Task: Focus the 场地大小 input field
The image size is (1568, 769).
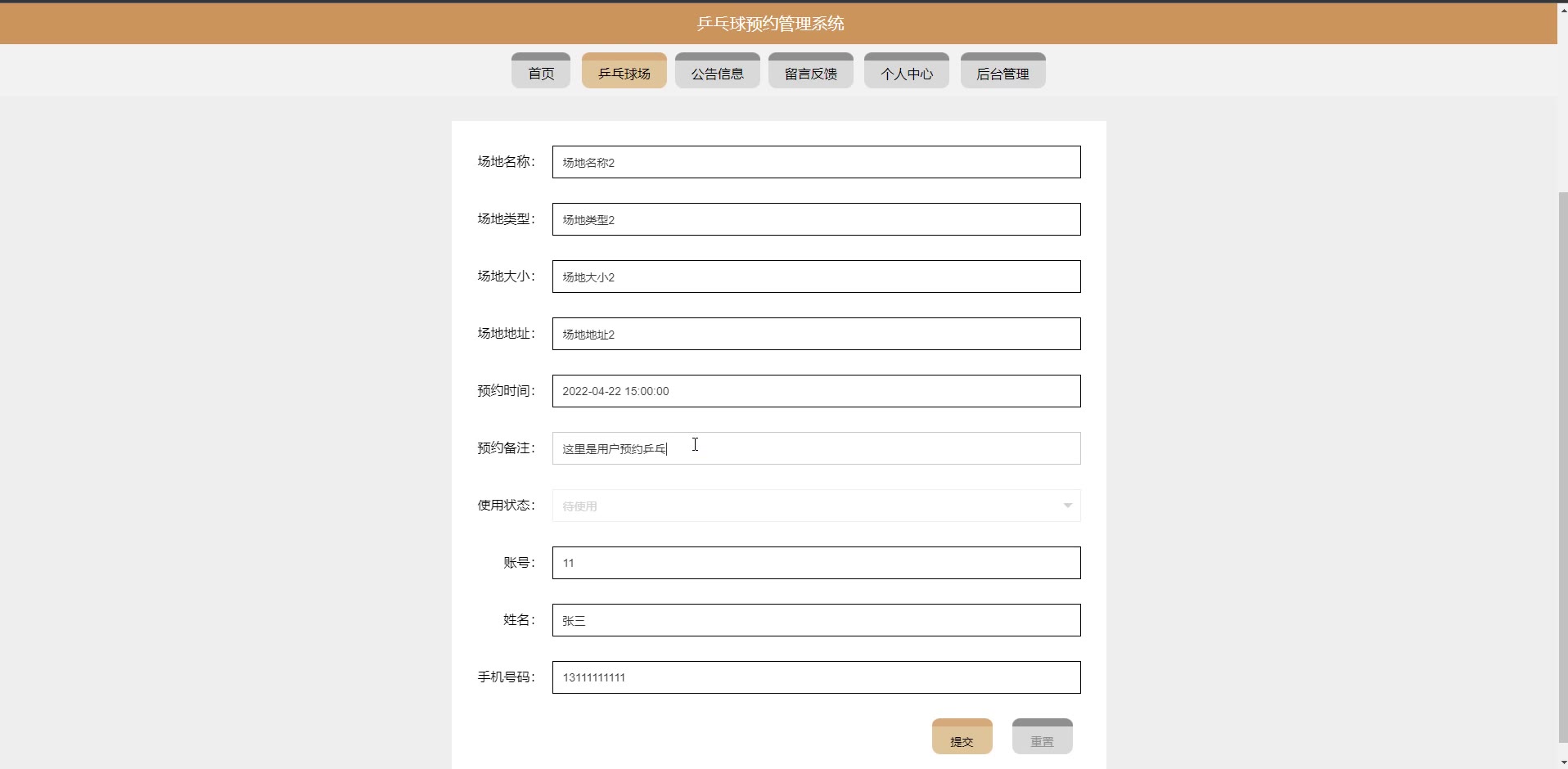Action: [x=817, y=277]
